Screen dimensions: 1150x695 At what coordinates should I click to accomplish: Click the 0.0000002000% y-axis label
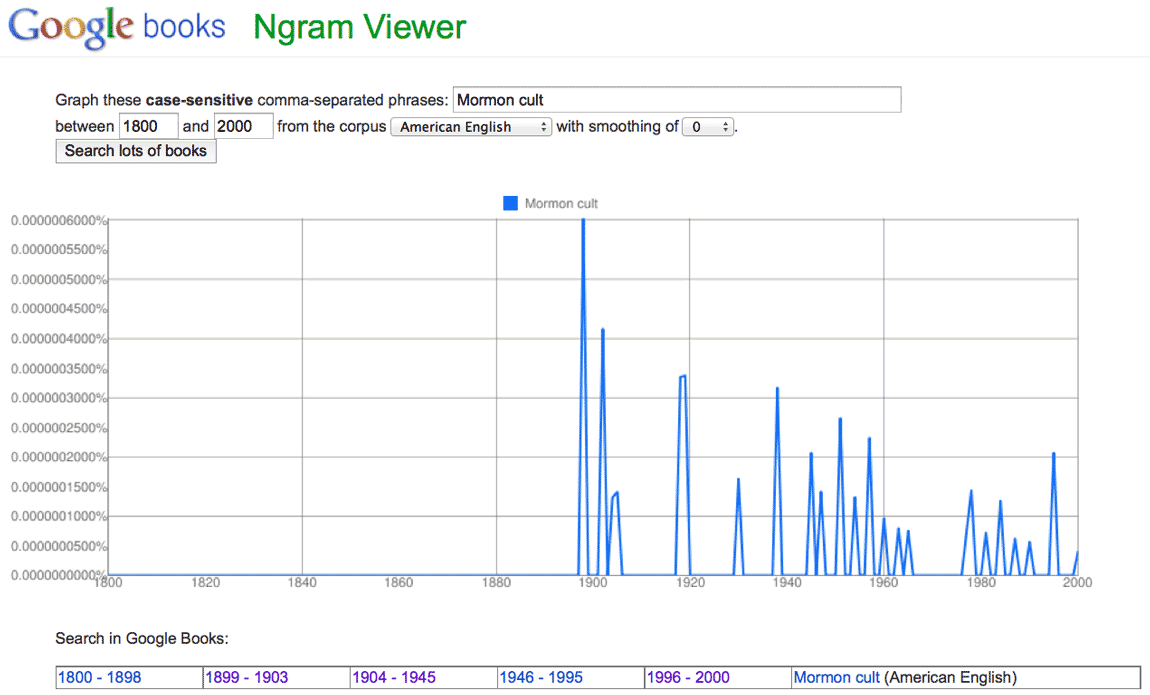pos(59,457)
